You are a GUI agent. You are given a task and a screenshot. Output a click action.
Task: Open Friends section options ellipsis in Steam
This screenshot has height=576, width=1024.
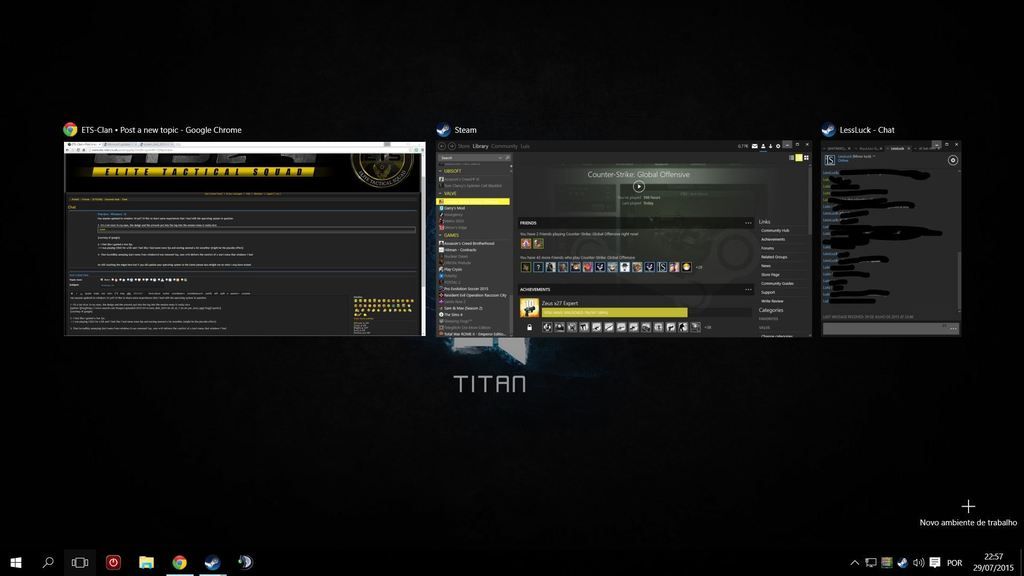(x=748, y=223)
